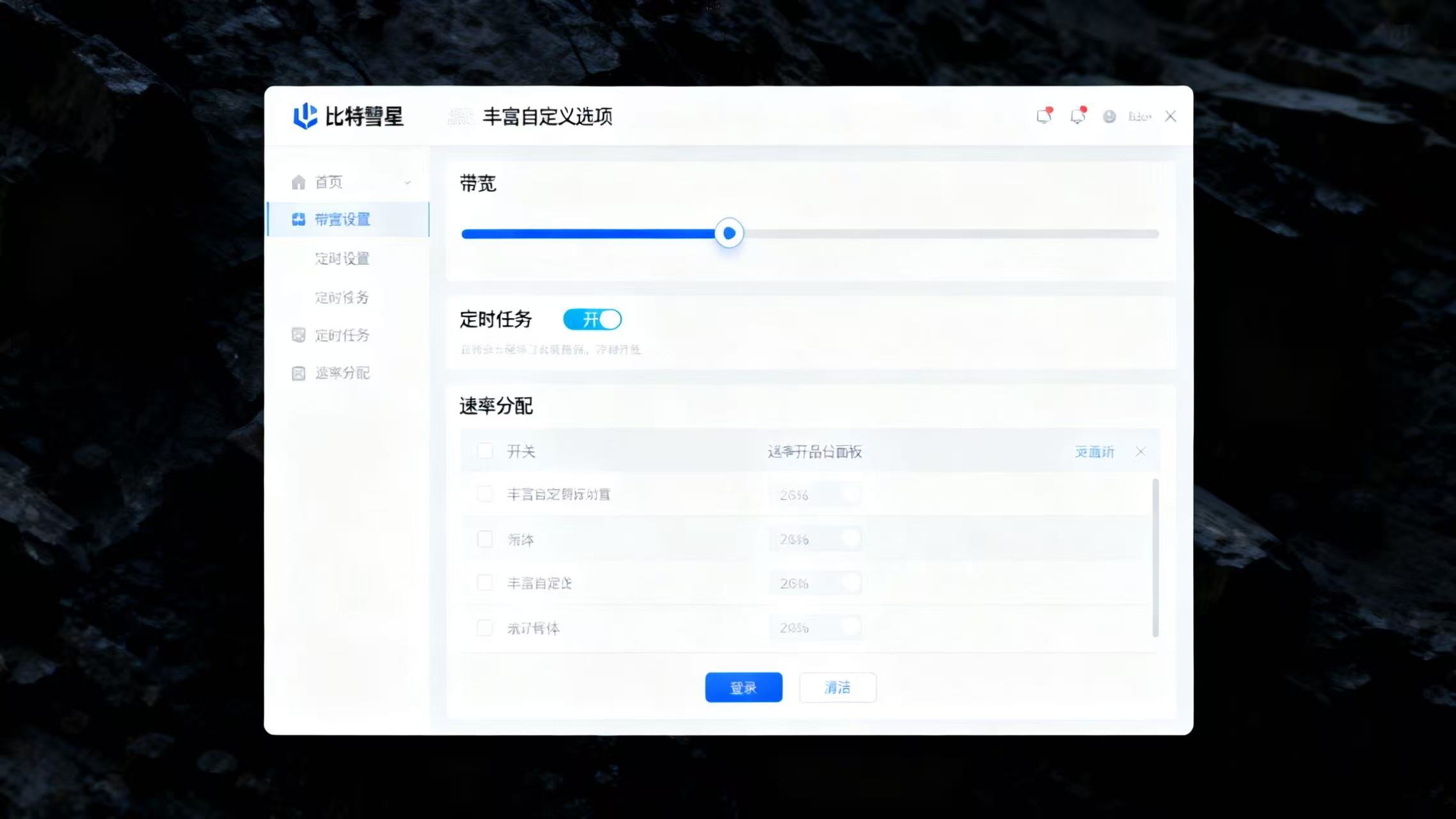Click the 比特彗星 logo icon
The width and height of the screenshot is (1456, 819).
(x=306, y=115)
